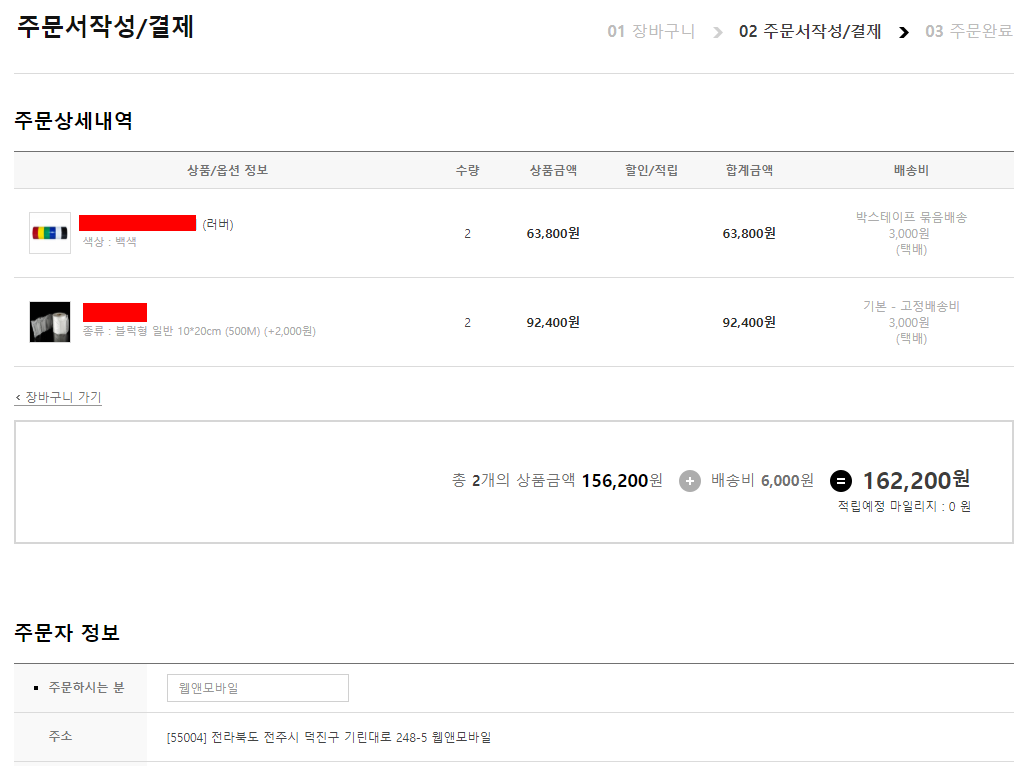Select the 03 주문완료 step
This screenshot has height=766, width=1016.
968,31
